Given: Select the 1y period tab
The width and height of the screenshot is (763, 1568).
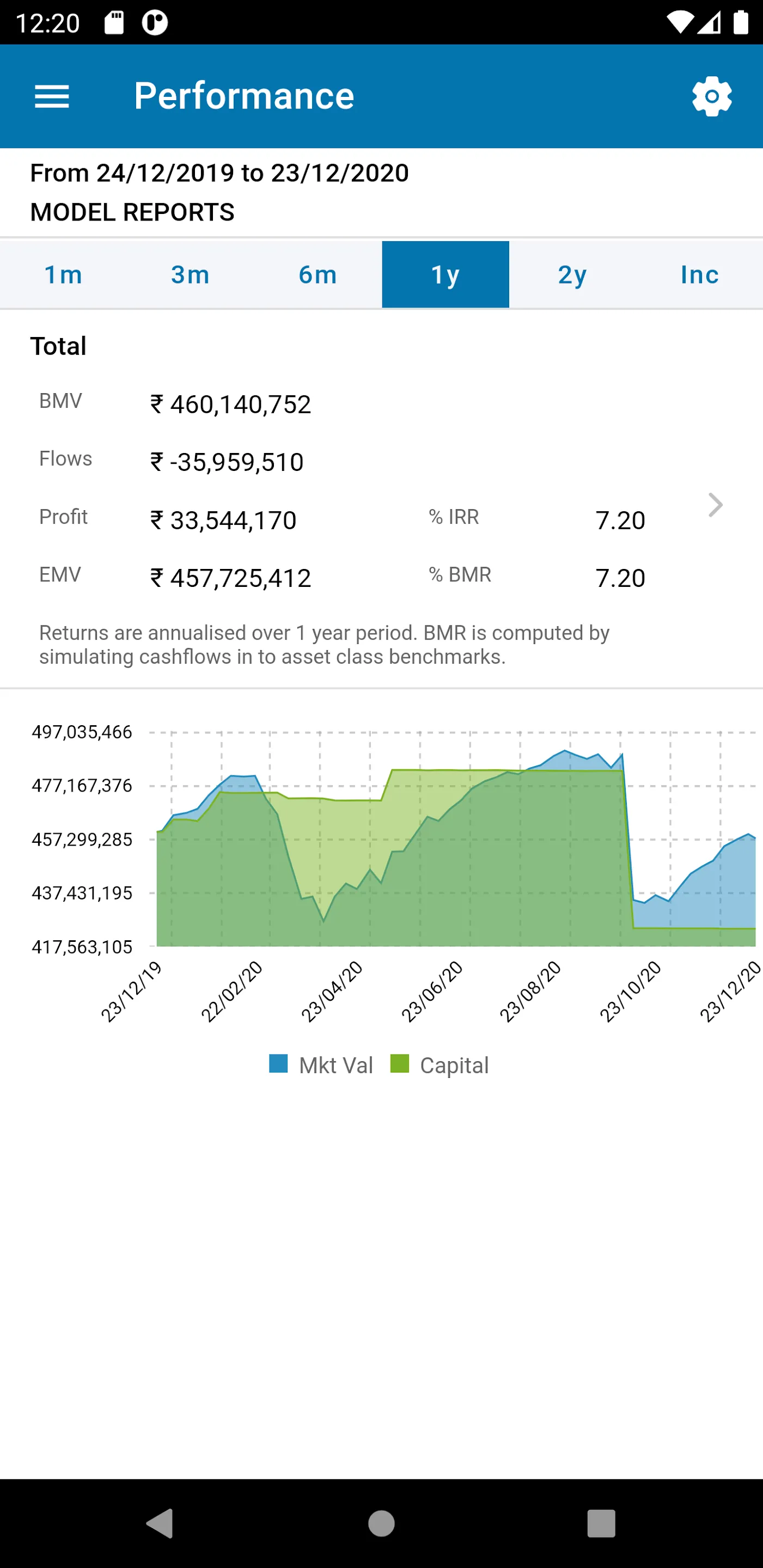Looking at the screenshot, I should point(445,274).
